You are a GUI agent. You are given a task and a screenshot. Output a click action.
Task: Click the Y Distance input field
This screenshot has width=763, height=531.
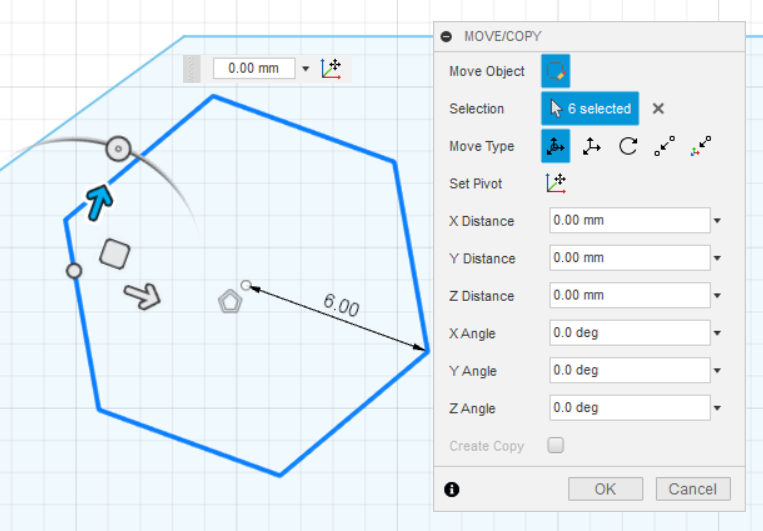pos(630,258)
